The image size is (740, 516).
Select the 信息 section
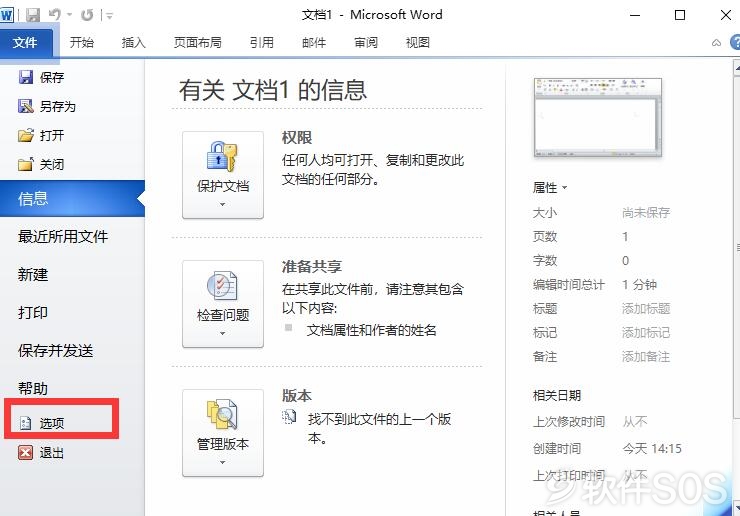[72, 198]
